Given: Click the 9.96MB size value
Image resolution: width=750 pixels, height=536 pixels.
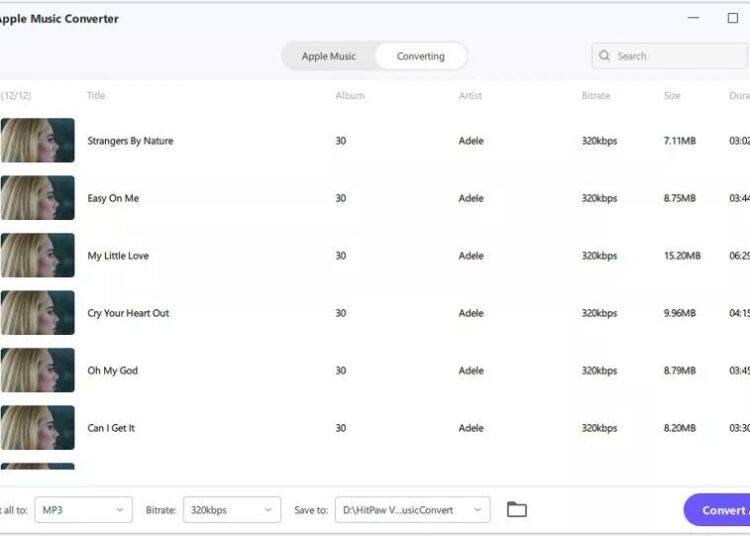Looking at the screenshot, I should click(679, 313).
